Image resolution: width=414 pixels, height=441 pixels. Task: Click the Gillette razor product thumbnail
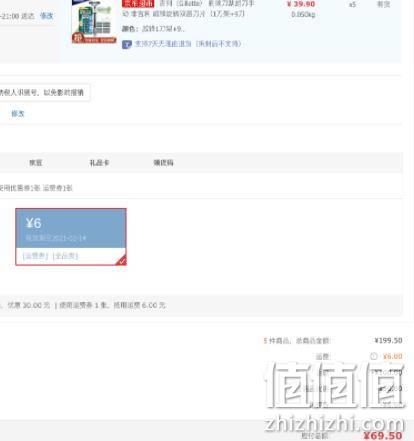tap(94, 22)
